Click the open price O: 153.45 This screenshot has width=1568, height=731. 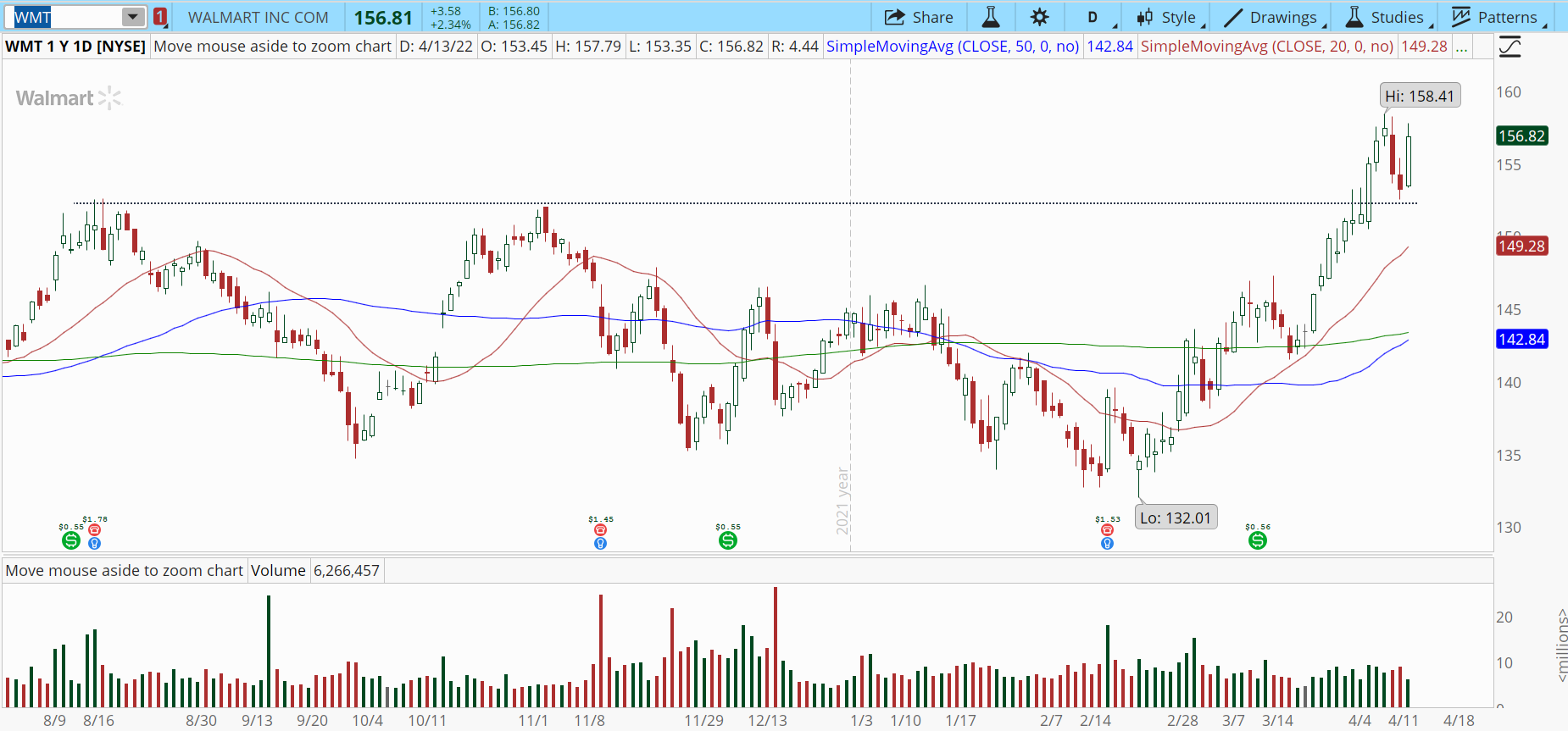tap(514, 47)
